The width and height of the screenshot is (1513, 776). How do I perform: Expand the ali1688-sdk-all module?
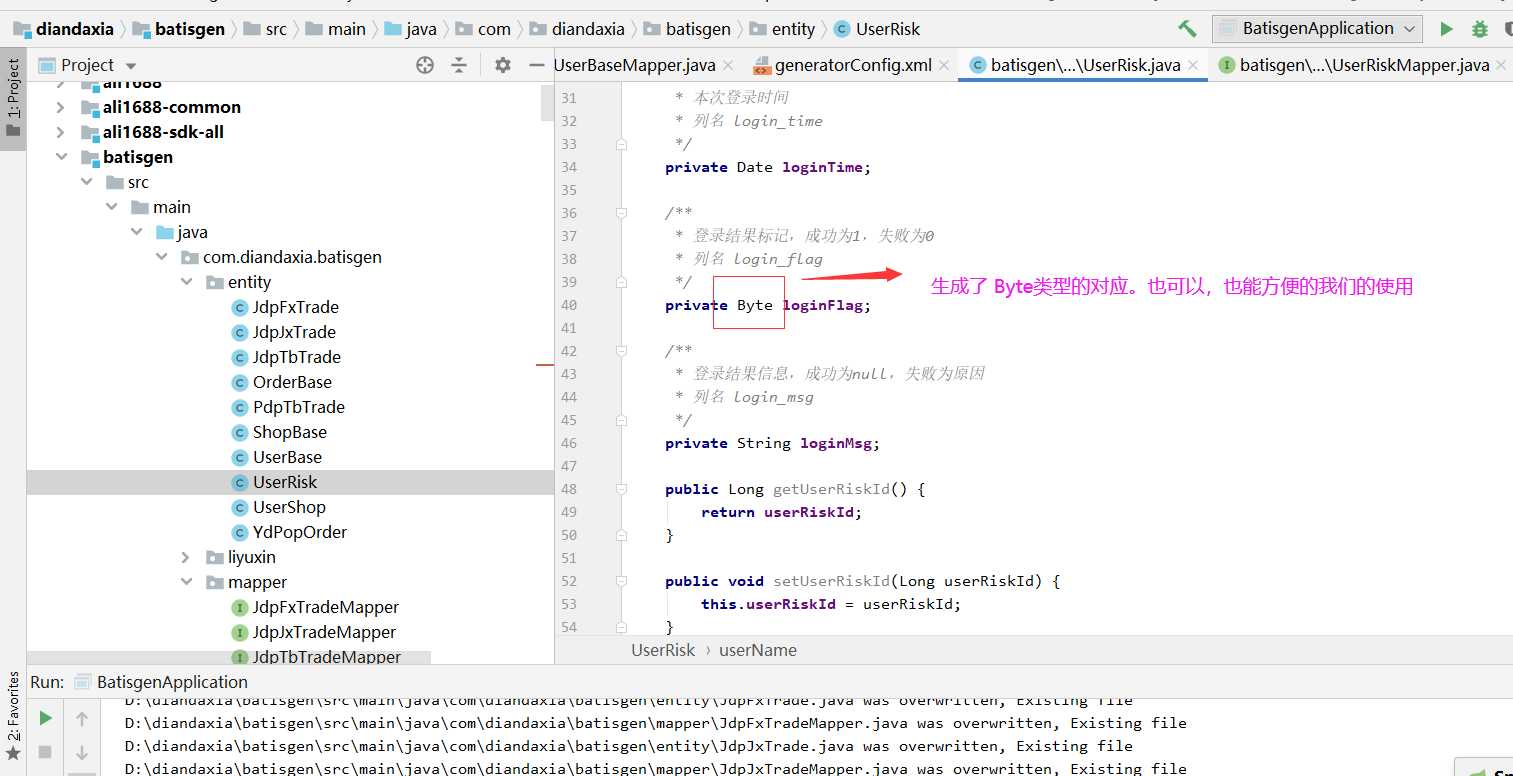(62, 132)
